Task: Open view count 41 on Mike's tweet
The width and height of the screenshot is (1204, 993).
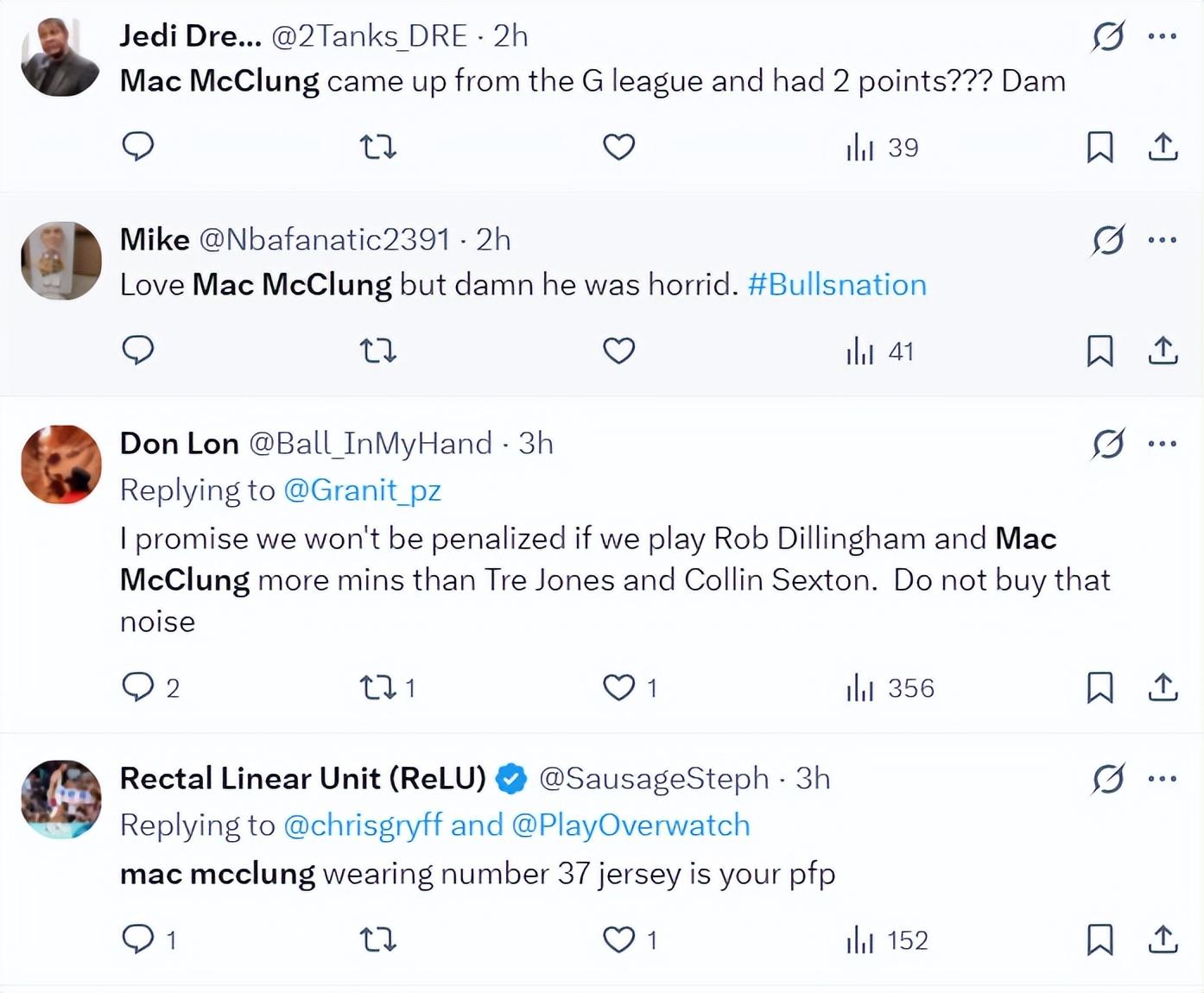Action: pos(880,351)
